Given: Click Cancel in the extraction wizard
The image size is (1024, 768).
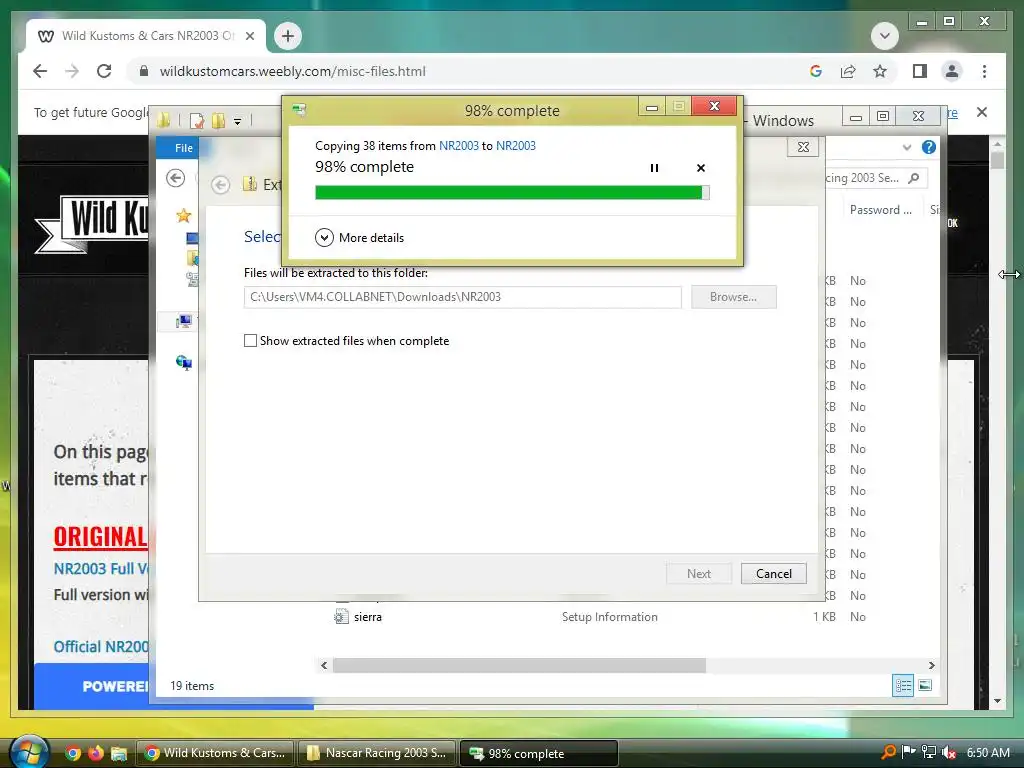Looking at the screenshot, I should pos(773,573).
